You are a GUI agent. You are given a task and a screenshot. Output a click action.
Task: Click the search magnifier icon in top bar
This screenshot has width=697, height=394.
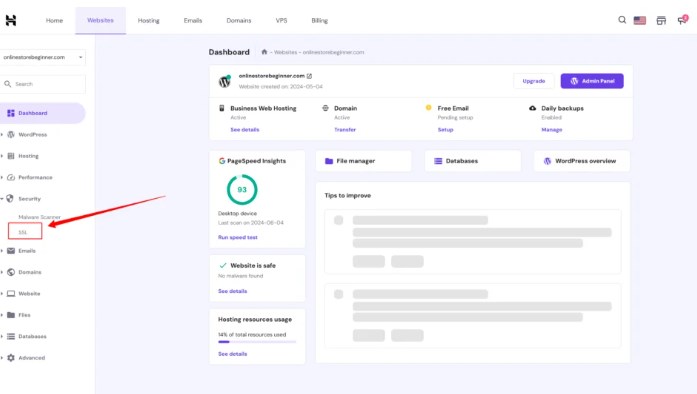[622, 20]
